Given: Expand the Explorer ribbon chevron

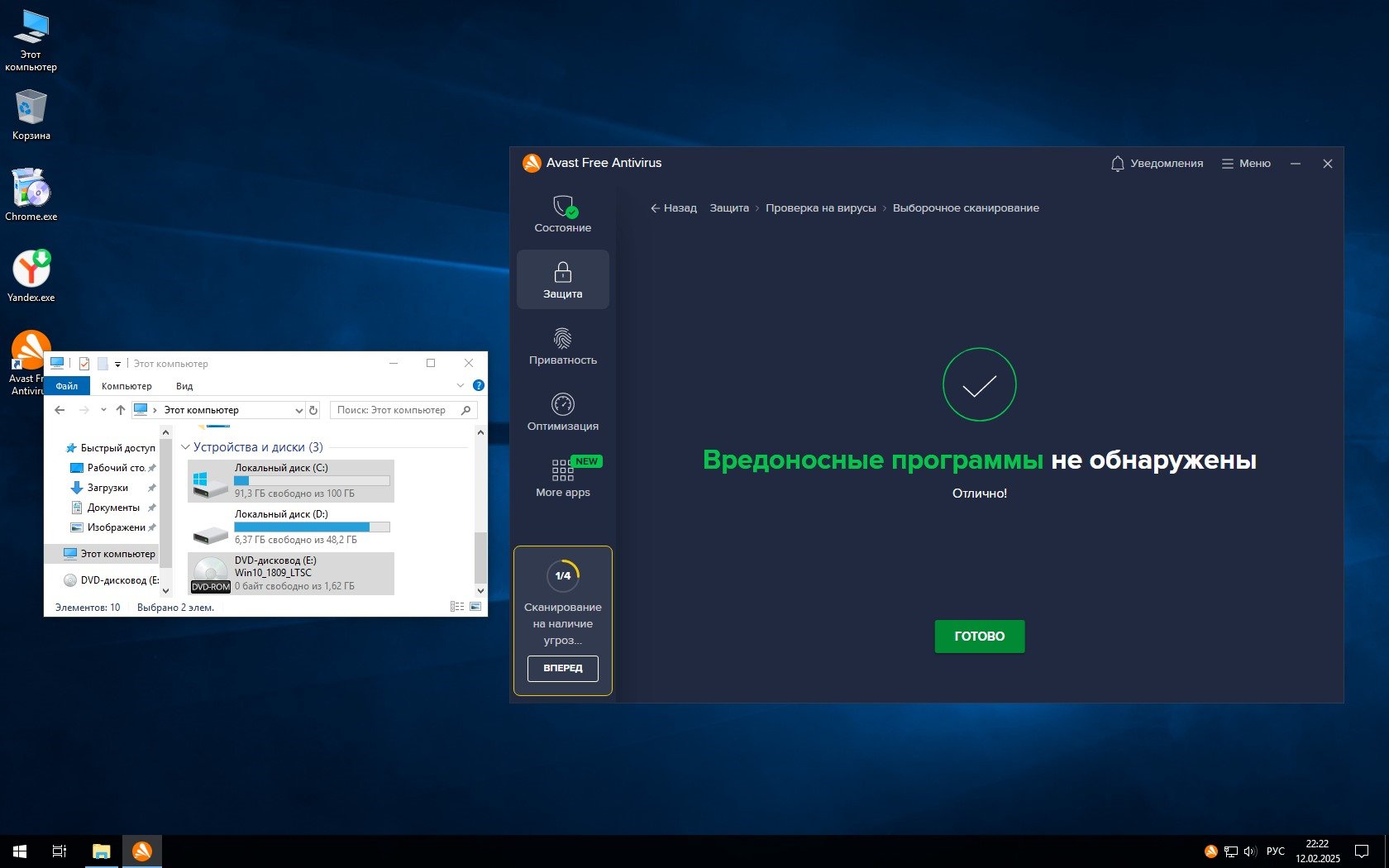Looking at the screenshot, I should tap(461, 385).
